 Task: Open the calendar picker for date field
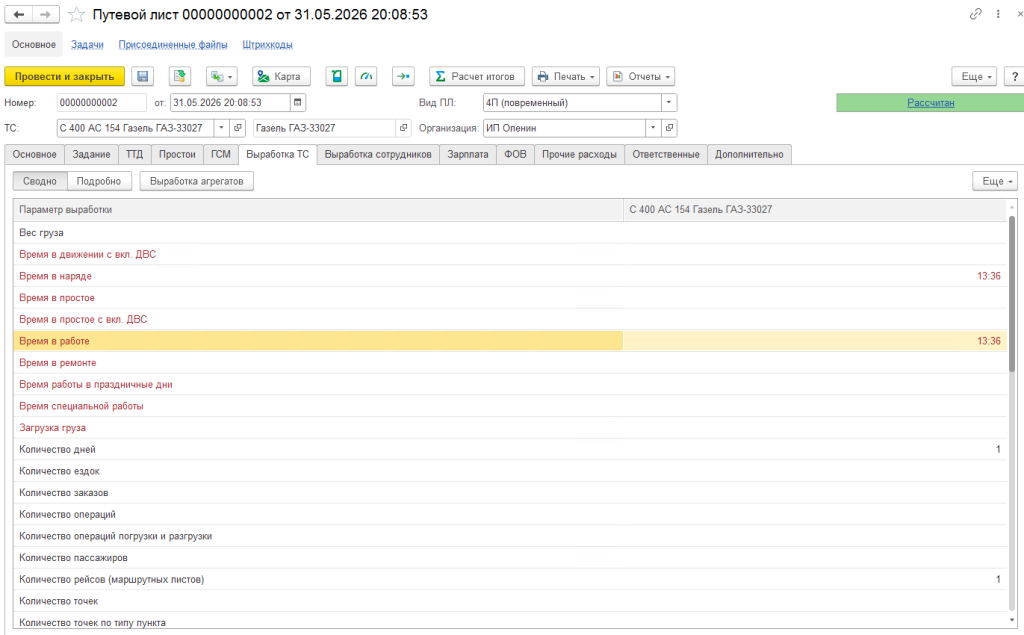click(x=298, y=103)
